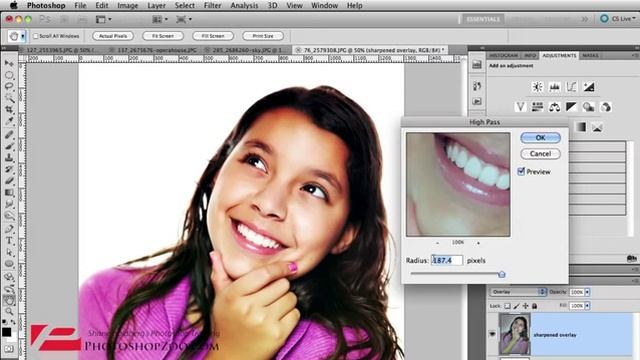Open the File menu
The height and width of the screenshot is (360, 640).
click(x=80, y=6)
